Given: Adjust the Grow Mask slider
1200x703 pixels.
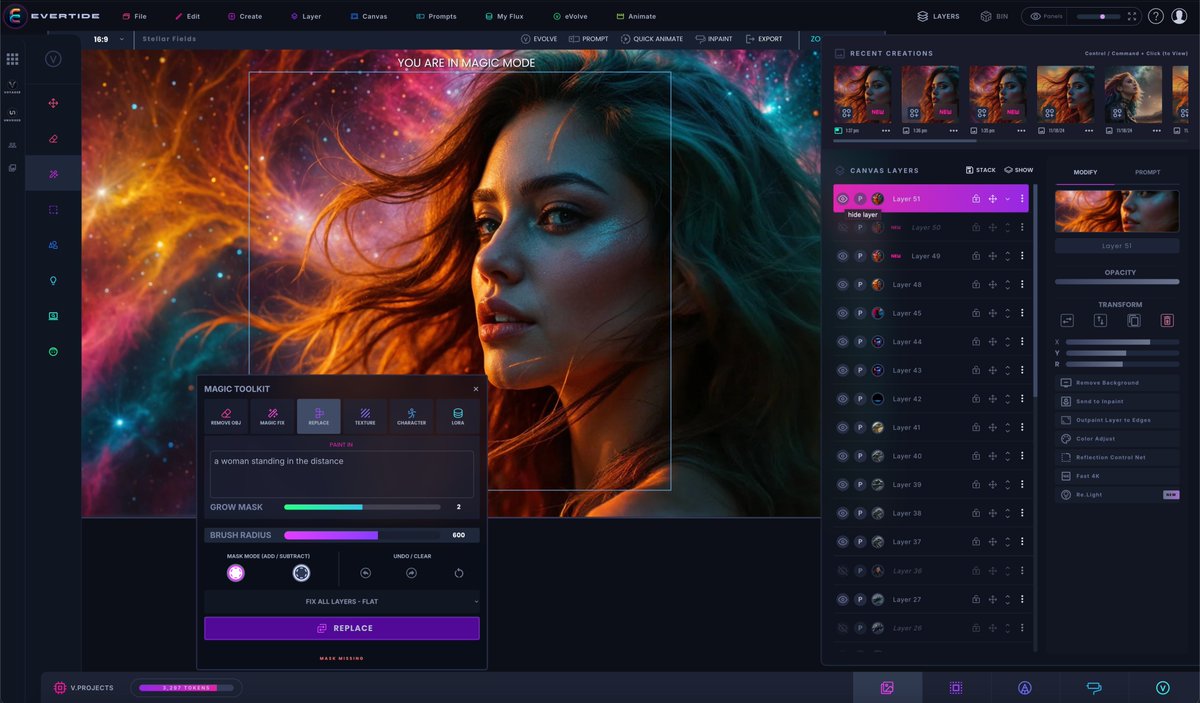Looking at the screenshot, I should 362,507.
